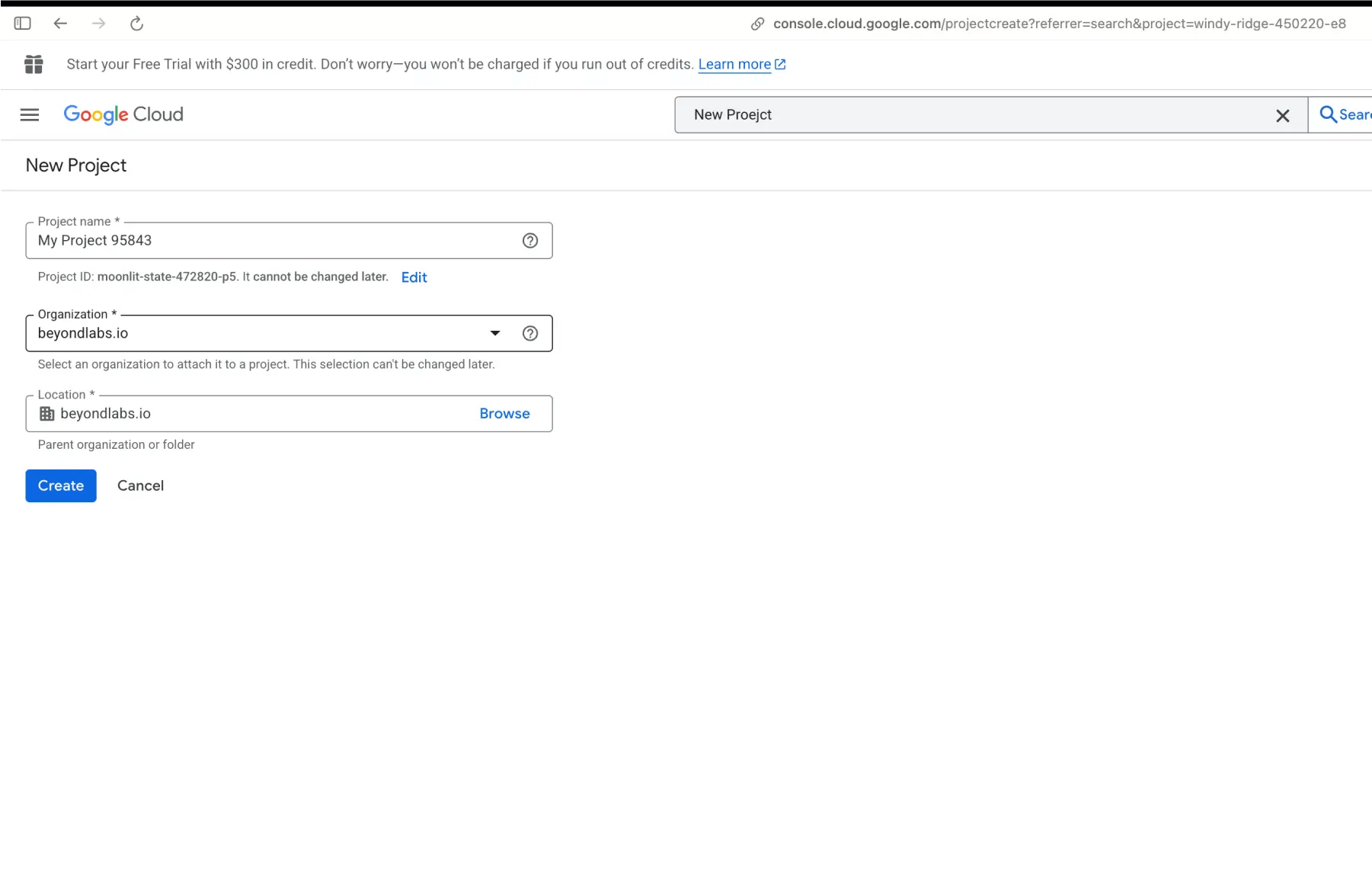The width and height of the screenshot is (1372, 881).
Task: Open help for the Organization field
Action: 530,333
